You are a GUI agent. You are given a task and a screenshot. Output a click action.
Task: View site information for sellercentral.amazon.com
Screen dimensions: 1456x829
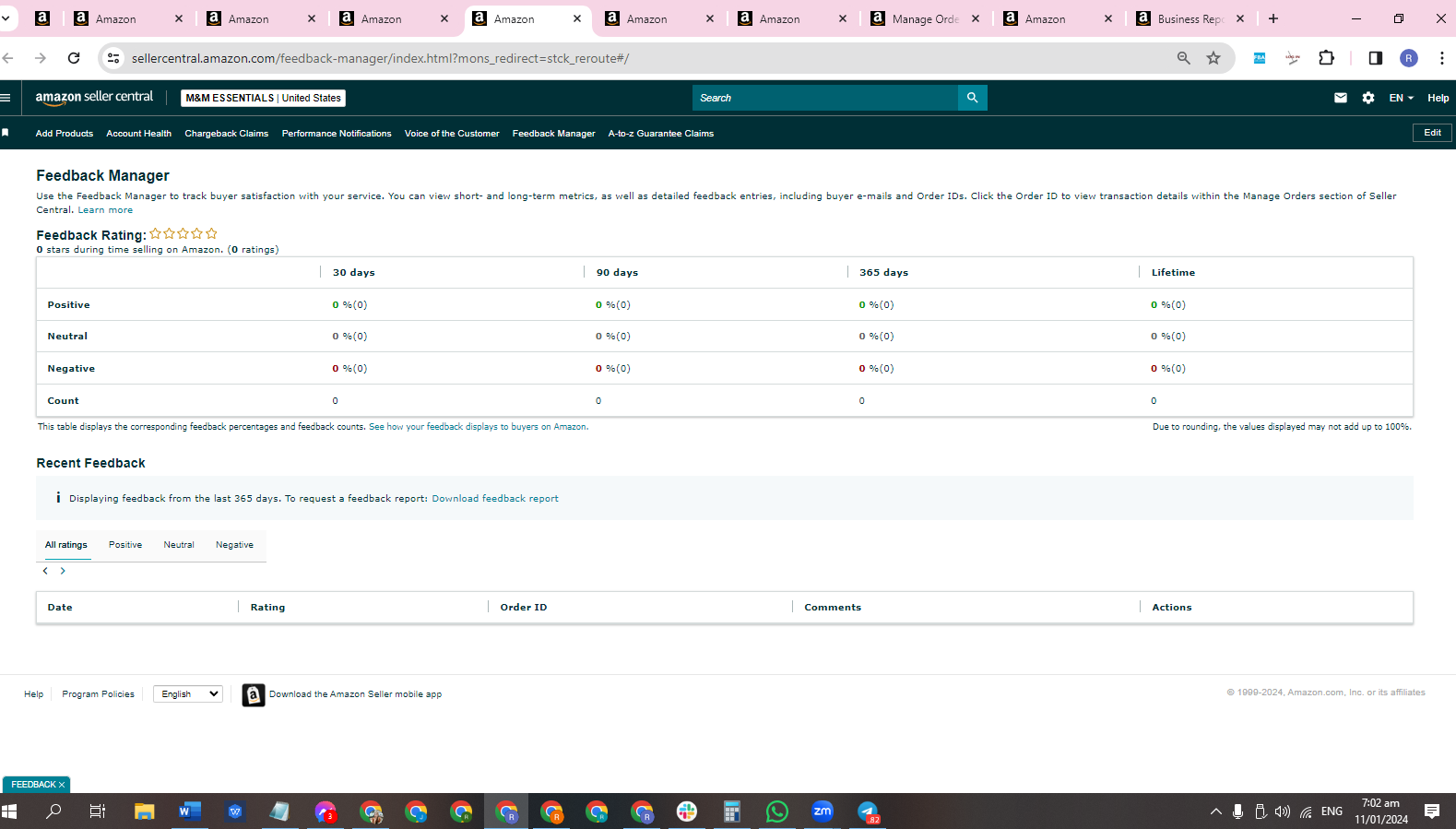[x=113, y=58]
